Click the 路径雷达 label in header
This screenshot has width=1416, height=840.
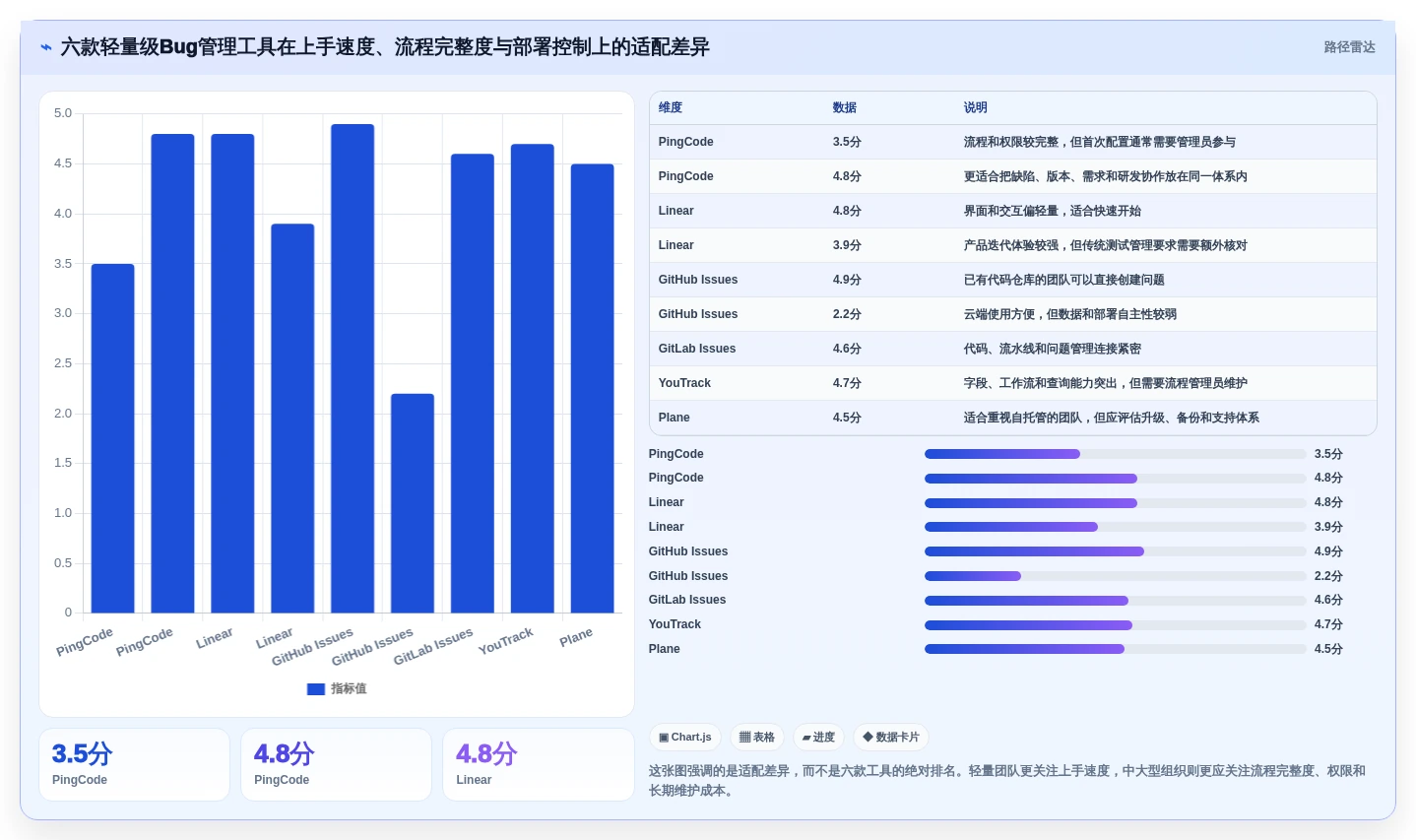tap(1349, 47)
